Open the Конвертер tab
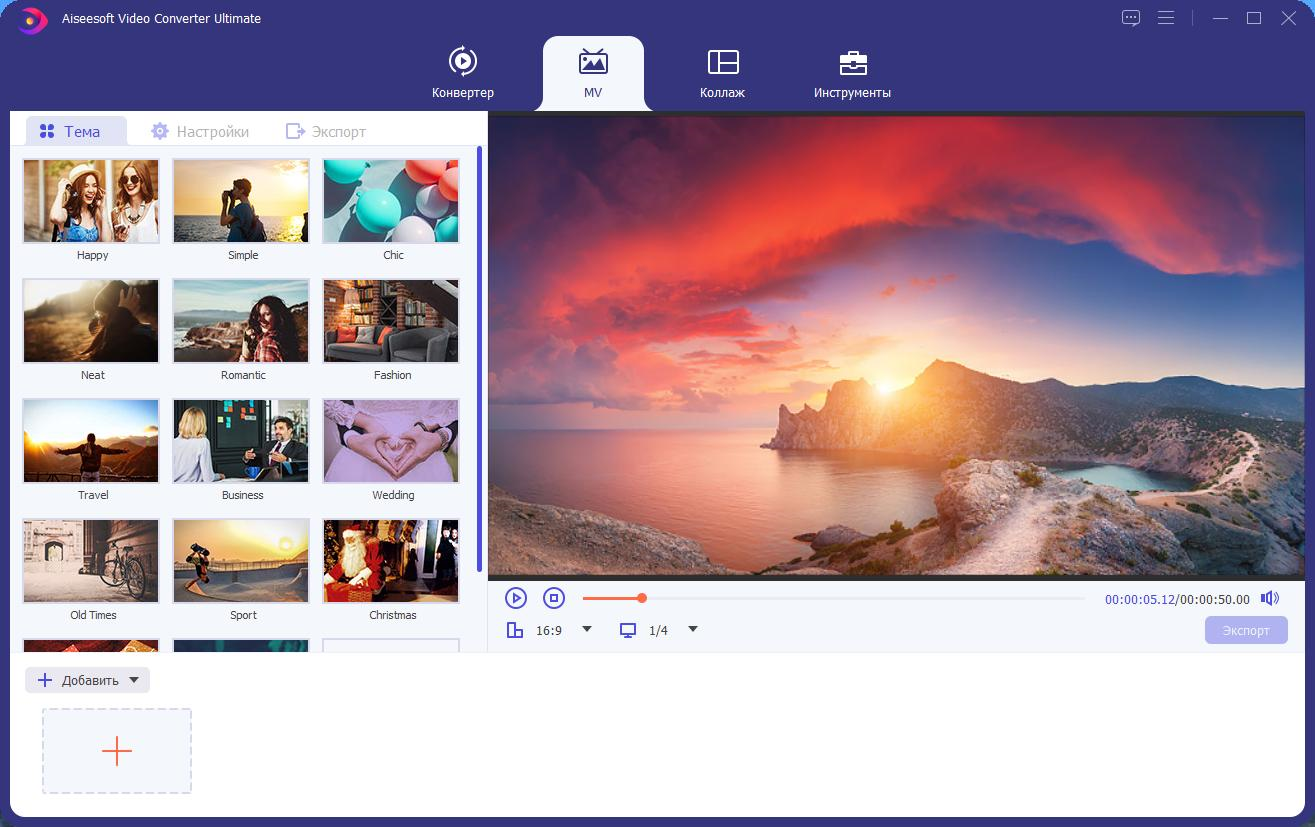This screenshot has height=827, width=1315. click(463, 73)
